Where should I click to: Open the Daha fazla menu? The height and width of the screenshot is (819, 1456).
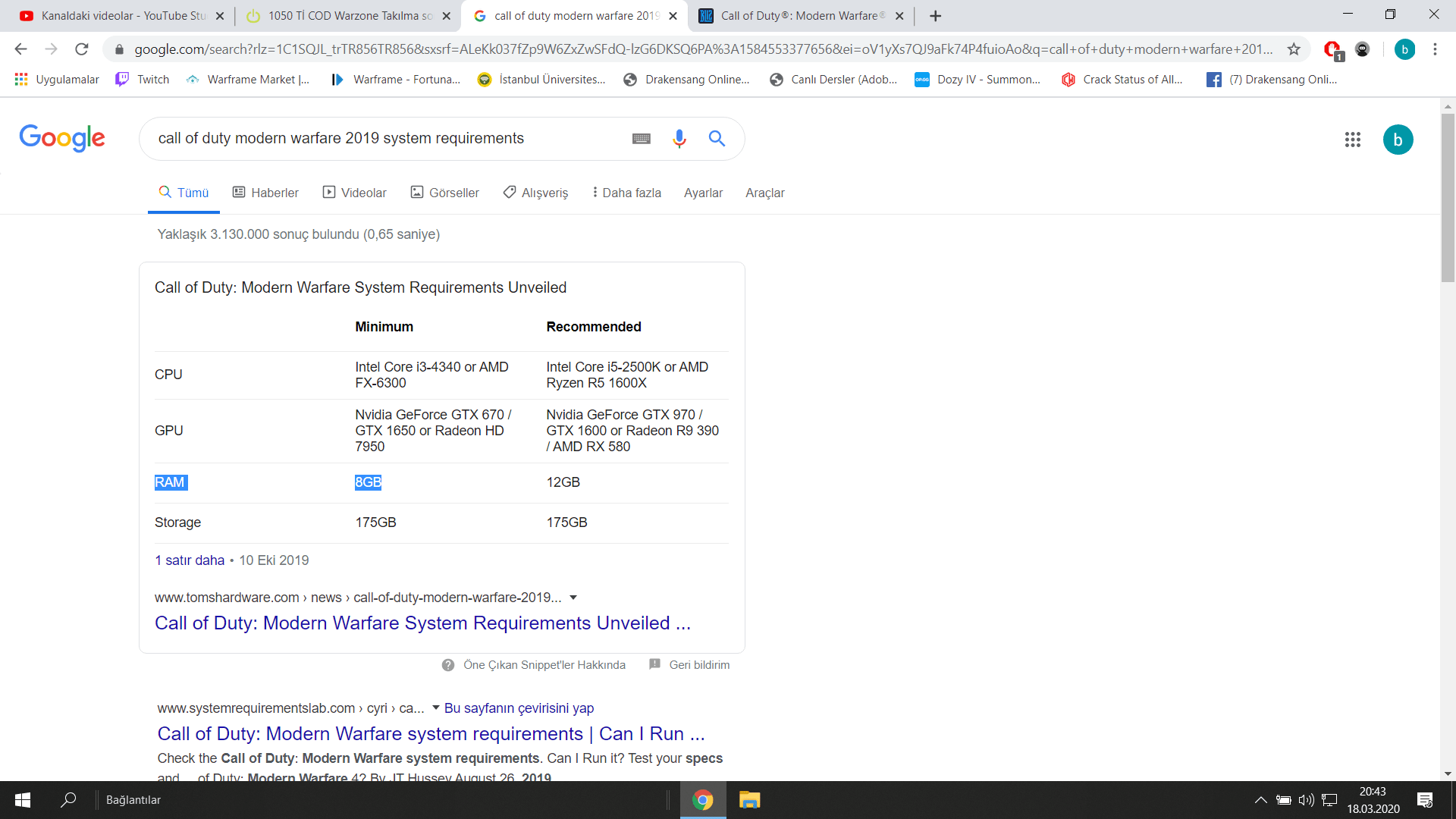click(626, 193)
